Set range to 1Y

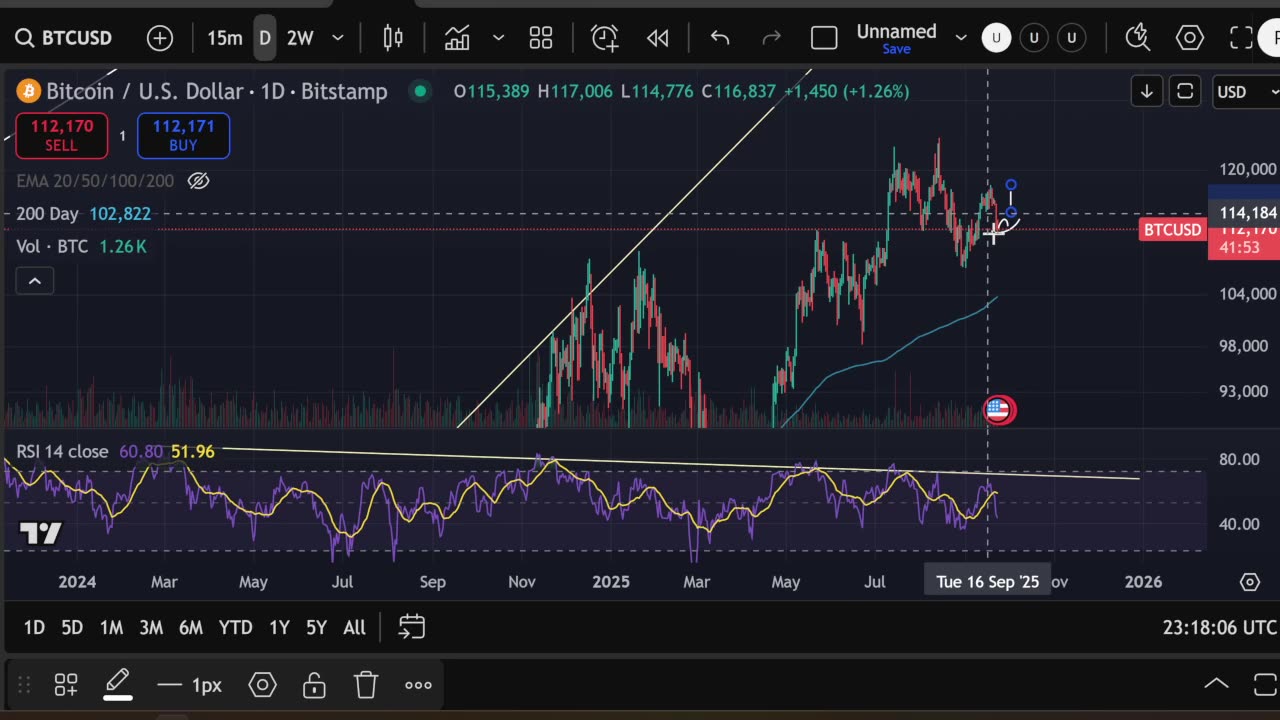pos(279,627)
